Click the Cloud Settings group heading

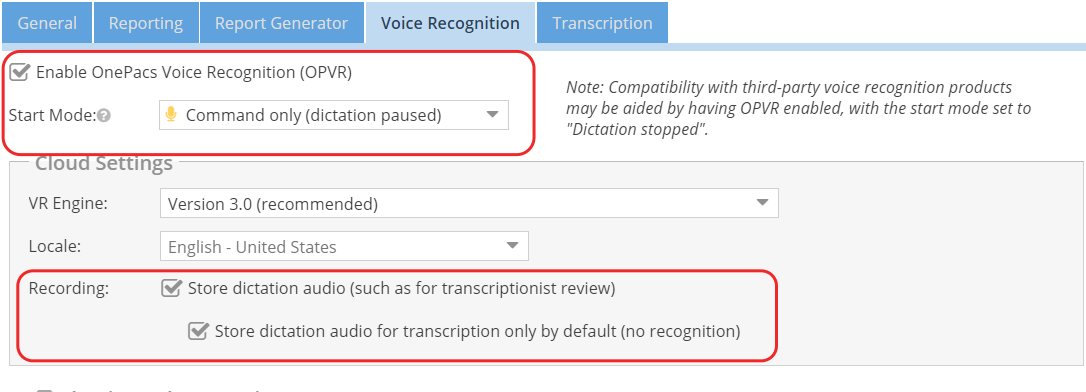pyautogui.click(x=104, y=163)
